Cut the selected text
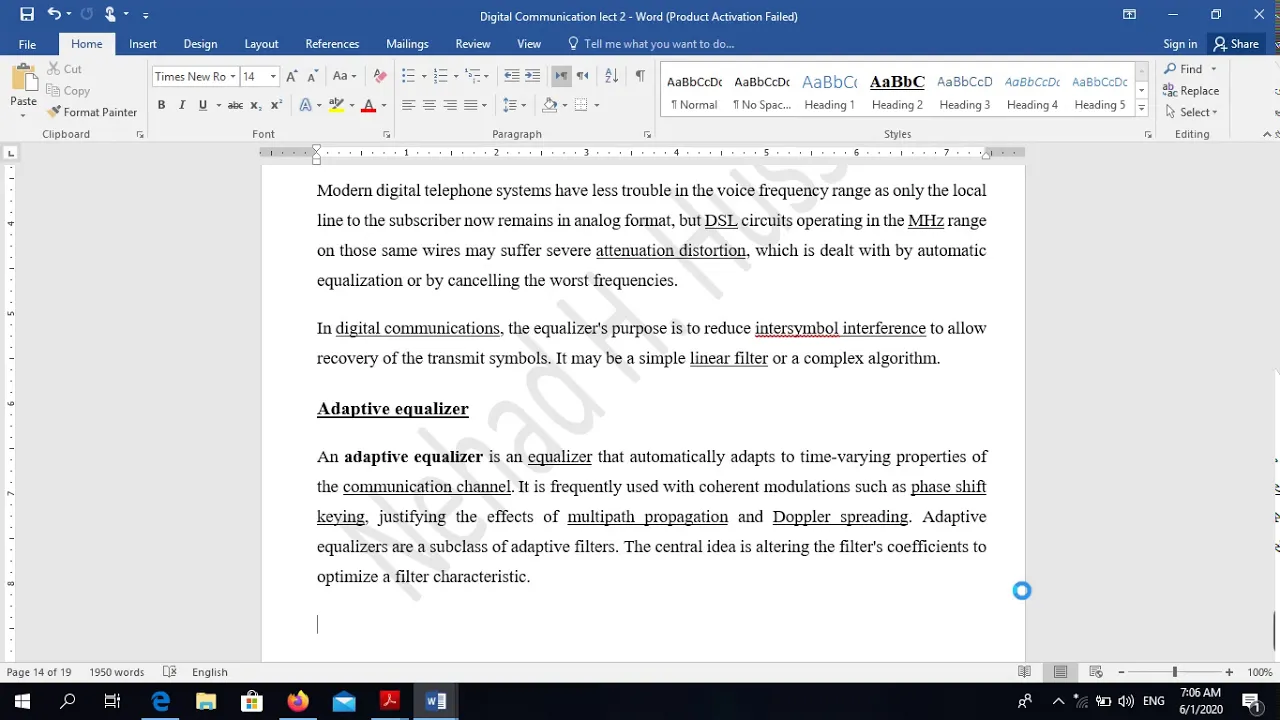The height and width of the screenshot is (720, 1280). pyautogui.click(x=64, y=69)
